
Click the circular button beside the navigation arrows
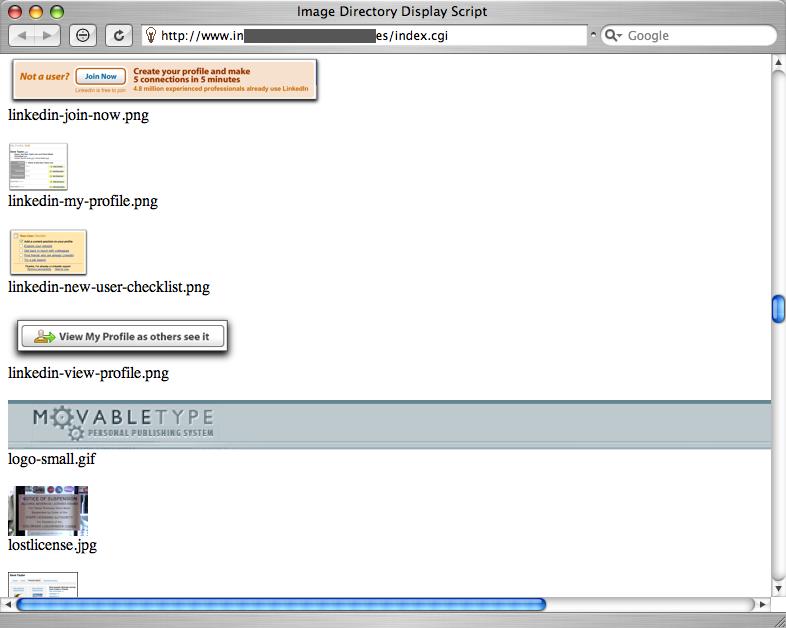[x=83, y=36]
